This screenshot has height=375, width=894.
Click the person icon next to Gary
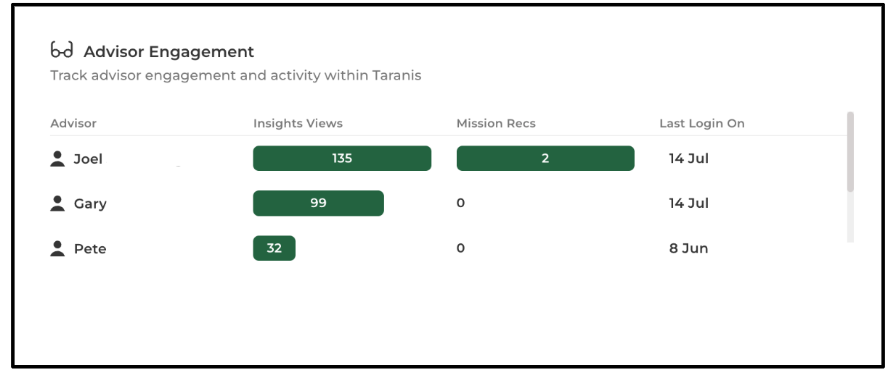[58, 203]
